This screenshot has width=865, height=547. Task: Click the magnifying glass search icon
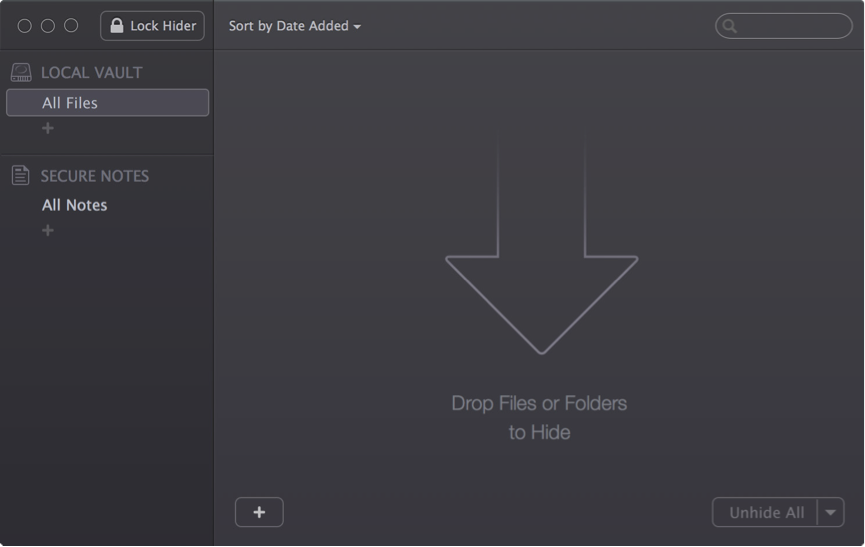[x=729, y=26]
